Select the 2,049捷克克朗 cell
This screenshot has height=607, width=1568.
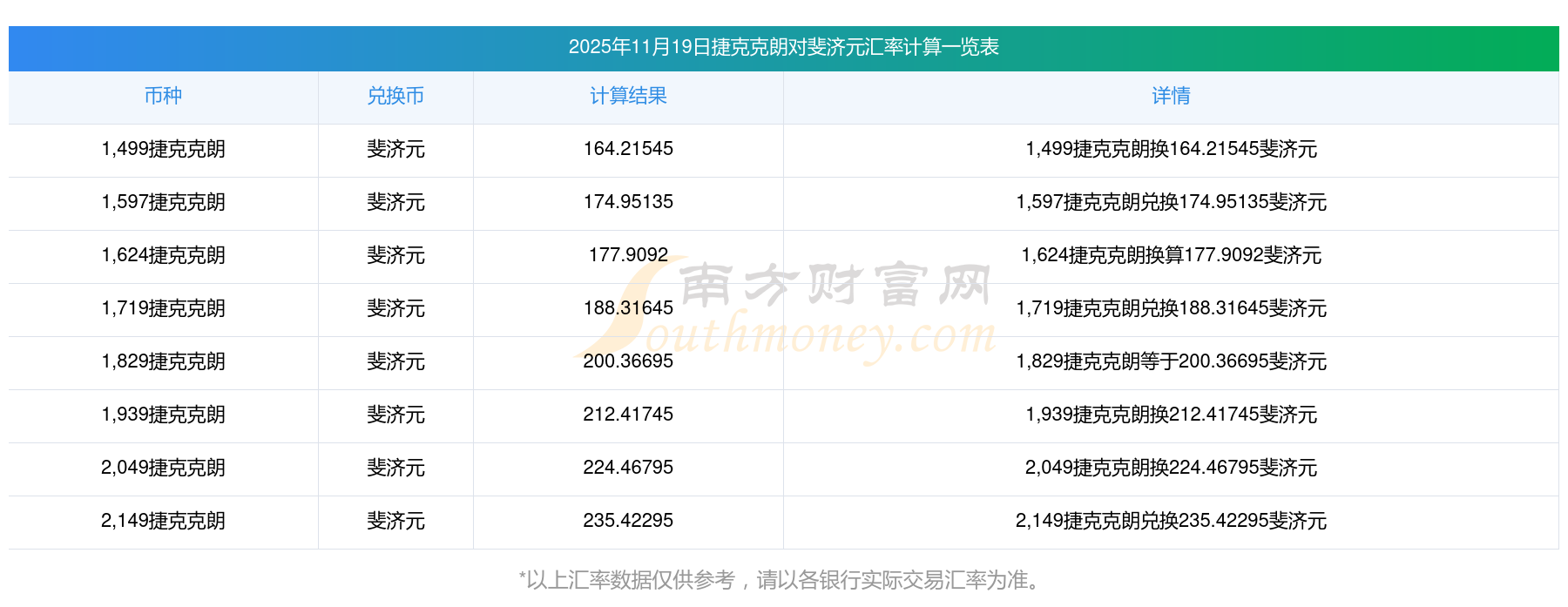(163, 468)
